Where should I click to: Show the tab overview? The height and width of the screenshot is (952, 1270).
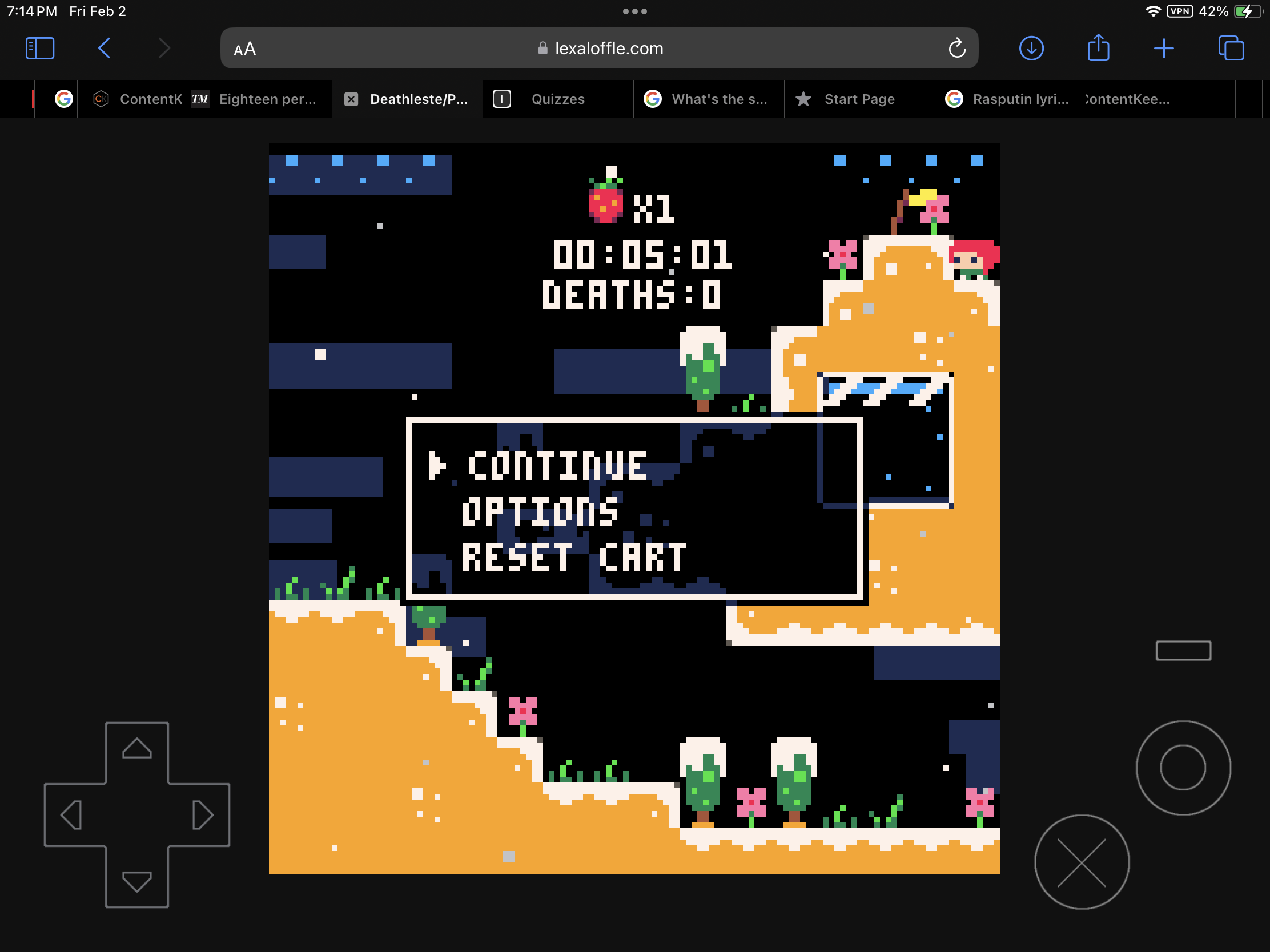(x=1231, y=48)
